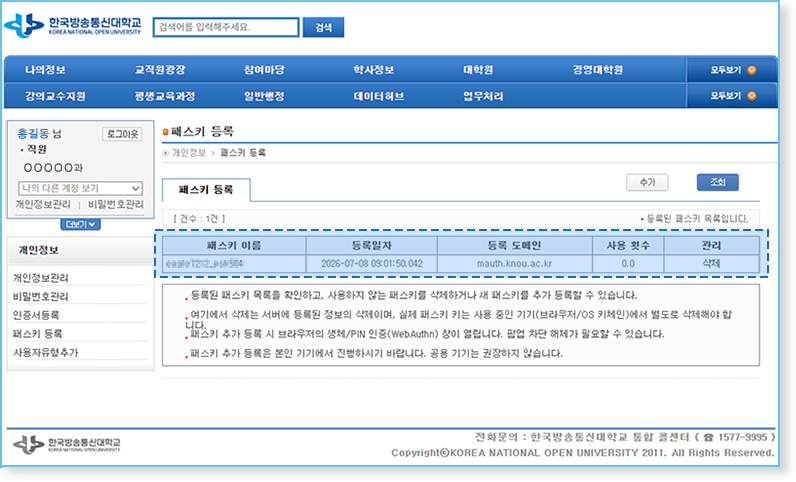
Task: Open the 나의정보 menu
Action: point(45,70)
